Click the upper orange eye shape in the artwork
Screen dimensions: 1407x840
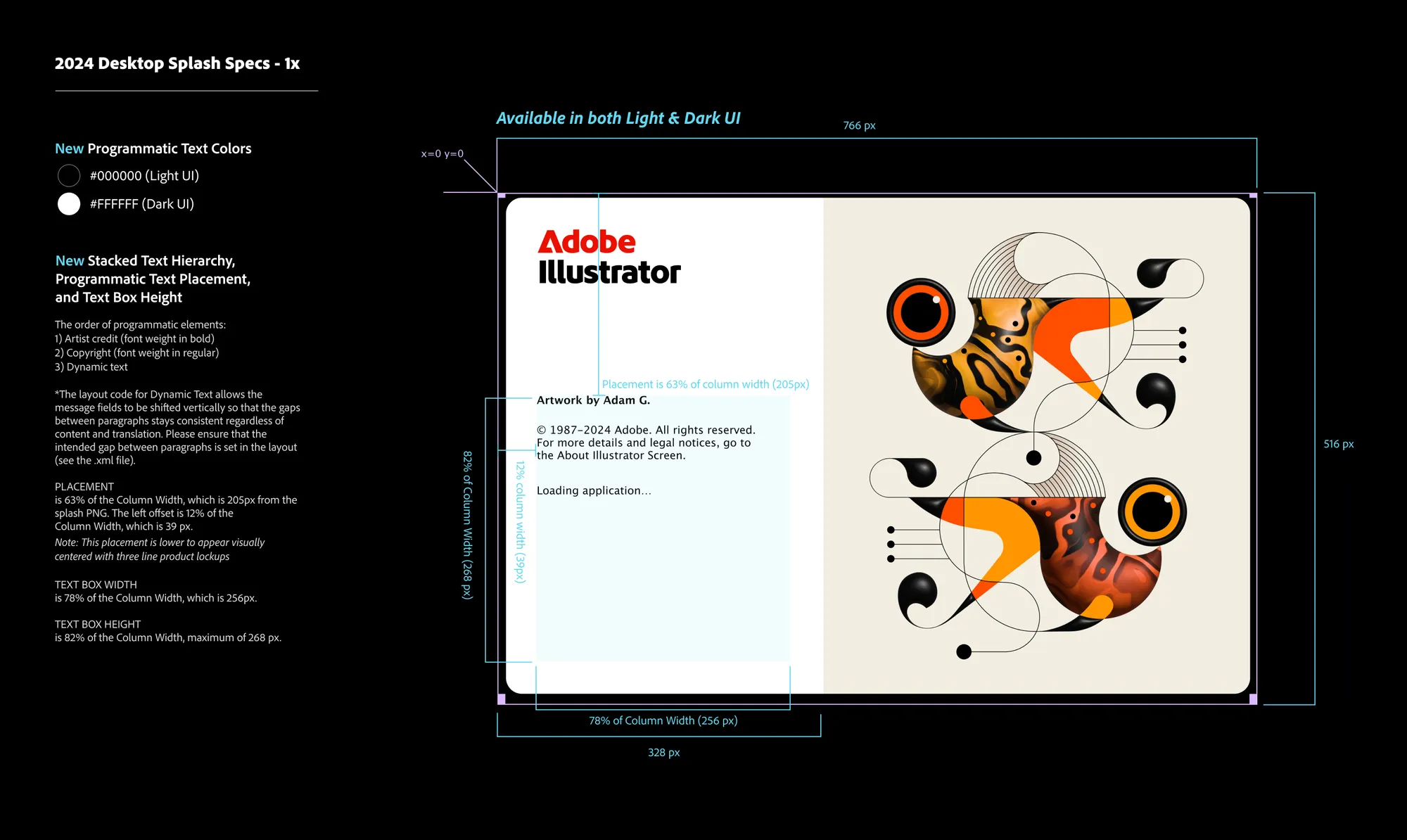click(x=920, y=312)
